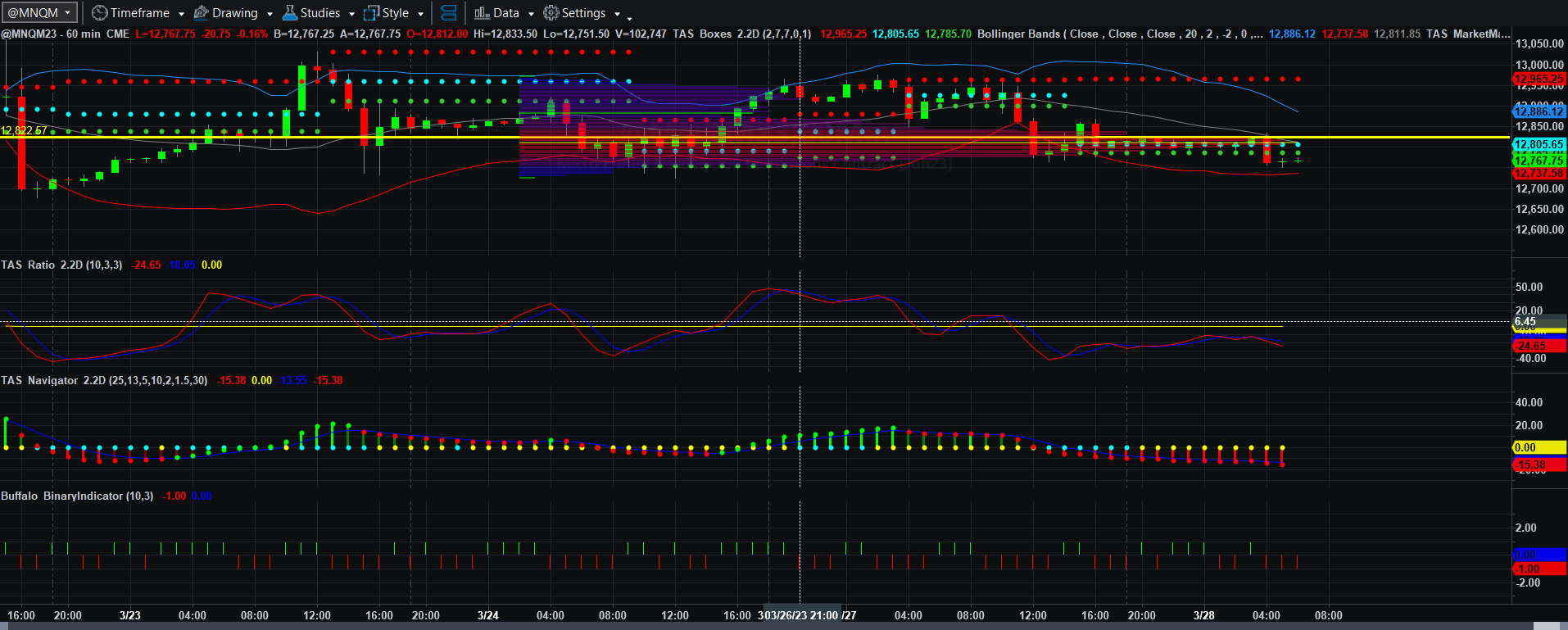The width and height of the screenshot is (1568, 630).
Task: Click the Drawing pencil icon
Action: pos(201,13)
